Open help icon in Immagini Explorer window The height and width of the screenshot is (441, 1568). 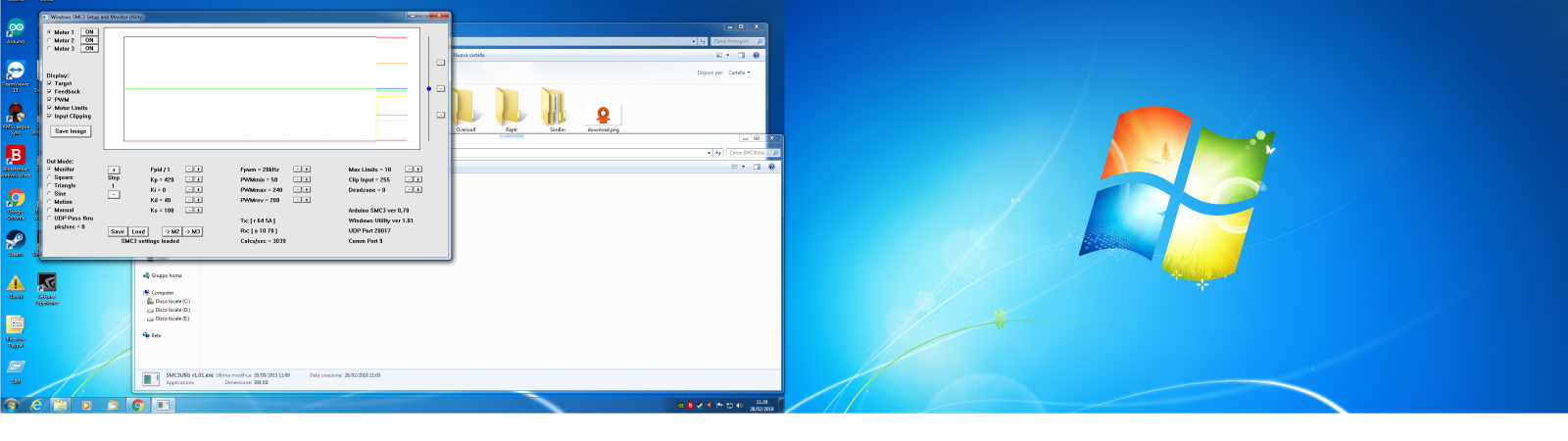point(756,55)
